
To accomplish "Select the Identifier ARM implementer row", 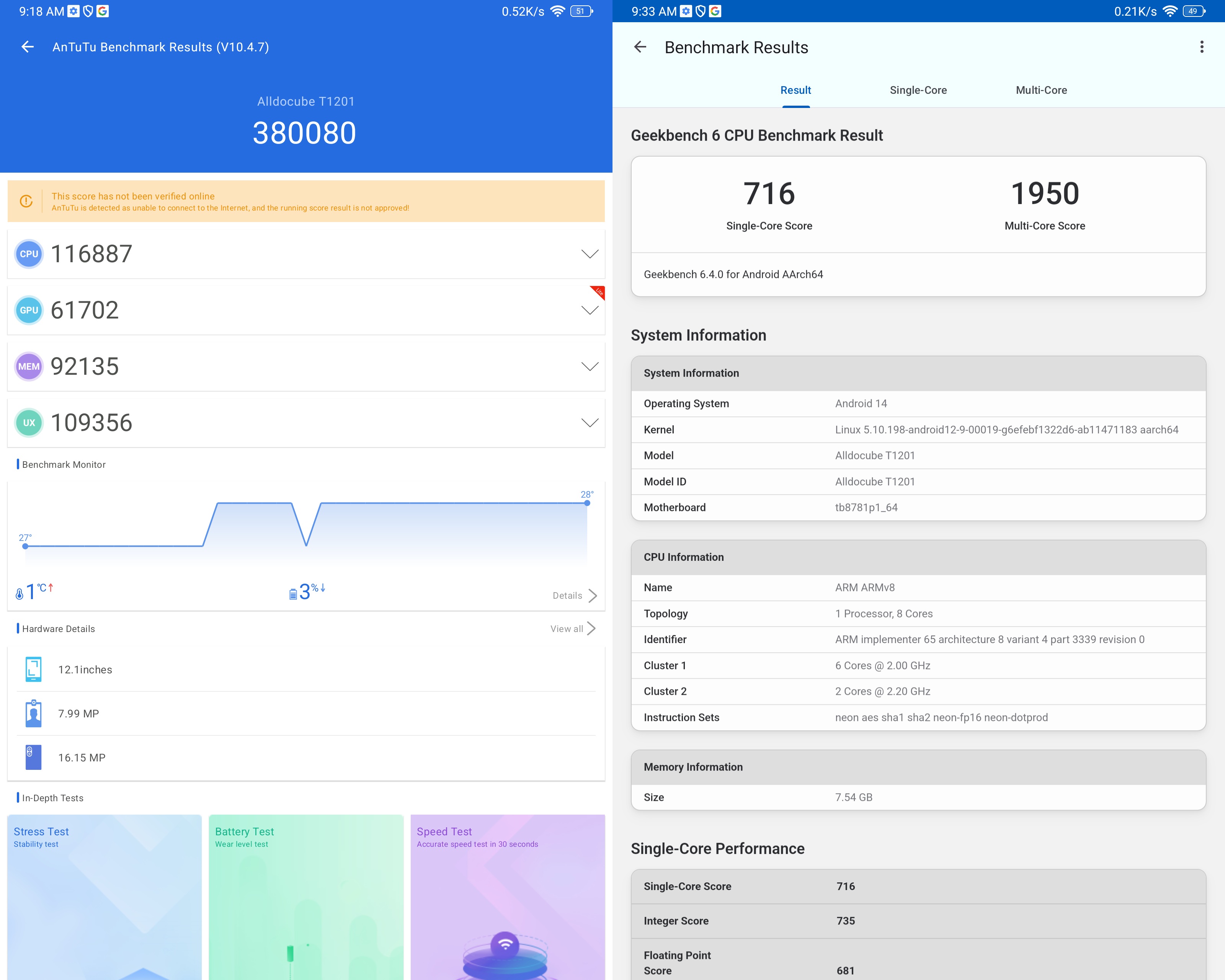I will pyautogui.click(x=918, y=639).
